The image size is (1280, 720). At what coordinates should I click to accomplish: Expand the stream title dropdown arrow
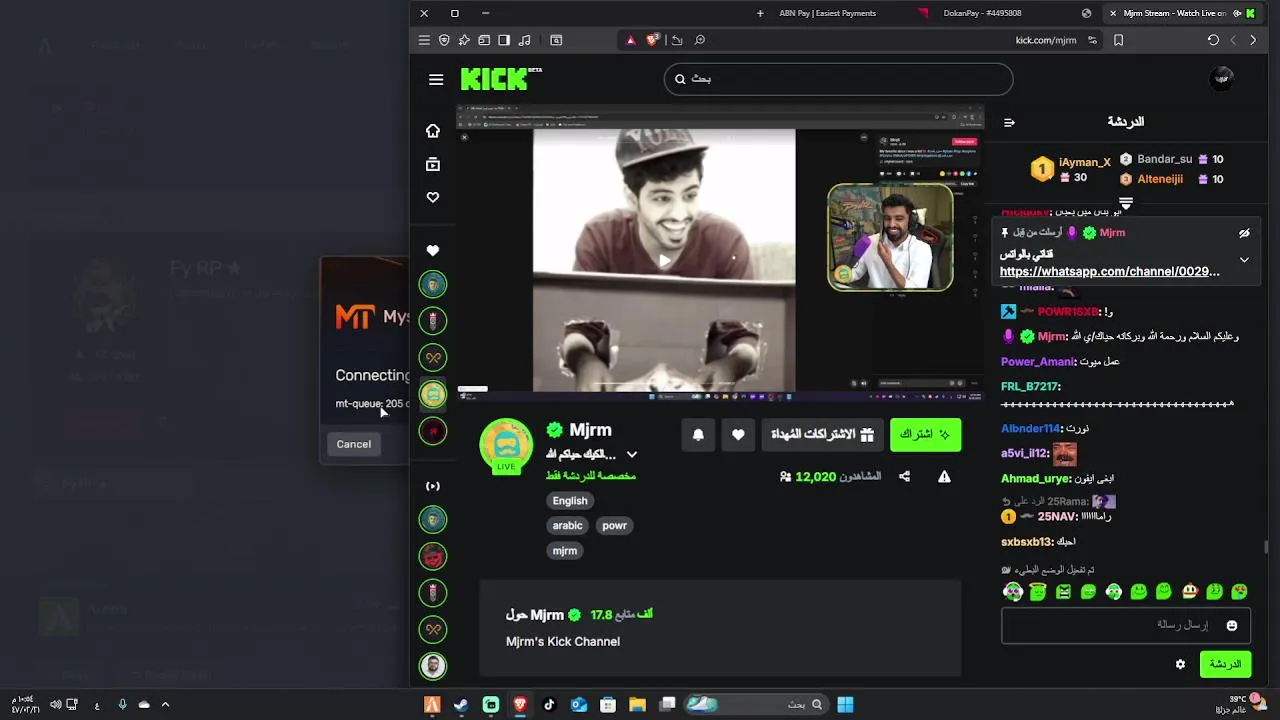pyautogui.click(x=631, y=454)
